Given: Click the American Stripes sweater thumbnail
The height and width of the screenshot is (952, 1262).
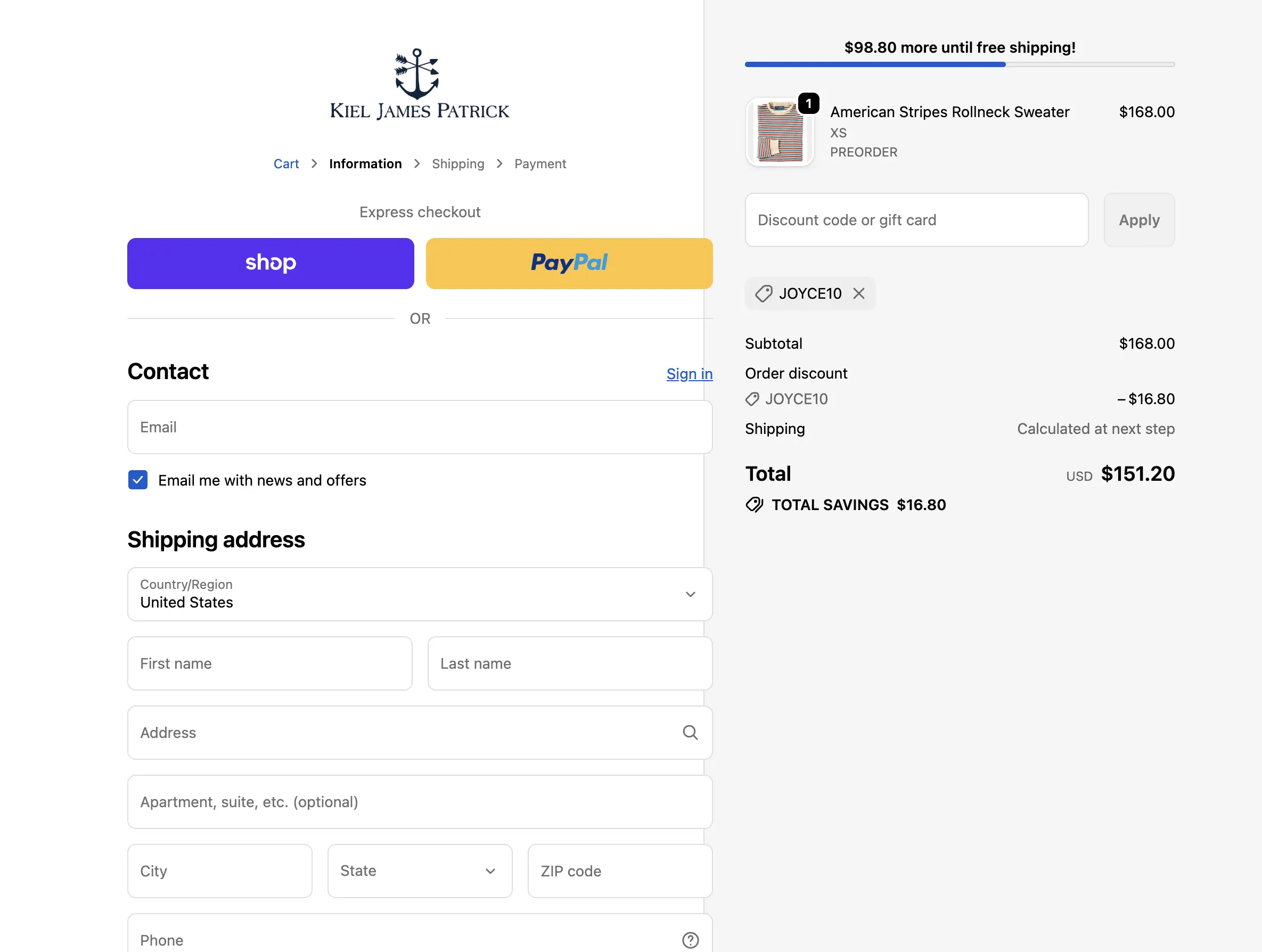Looking at the screenshot, I should point(780,133).
